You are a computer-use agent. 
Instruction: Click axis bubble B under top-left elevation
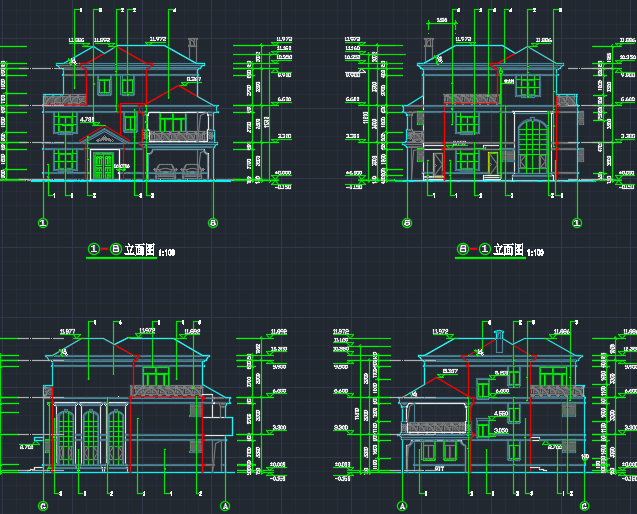pos(212,222)
